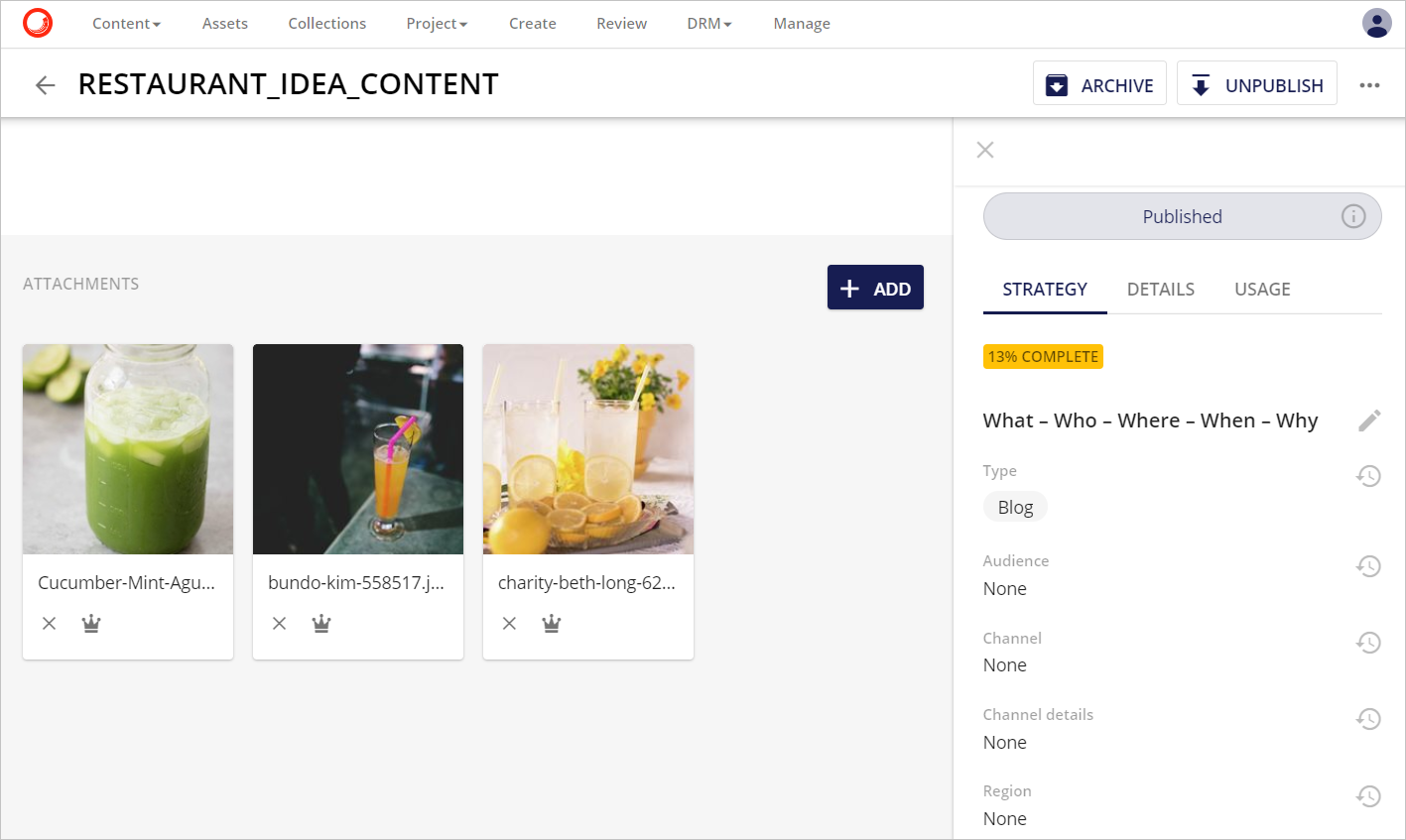Click the ADD button under Attachments
Screen dimensions: 1406x840
875,287
